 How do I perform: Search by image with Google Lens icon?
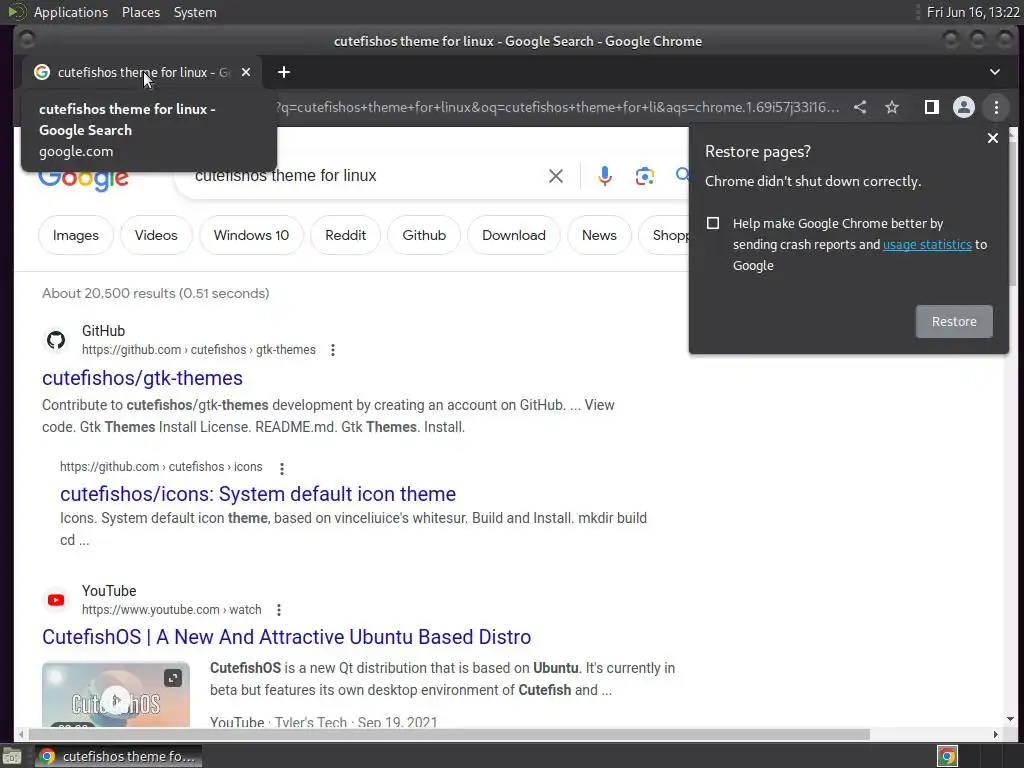point(645,176)
